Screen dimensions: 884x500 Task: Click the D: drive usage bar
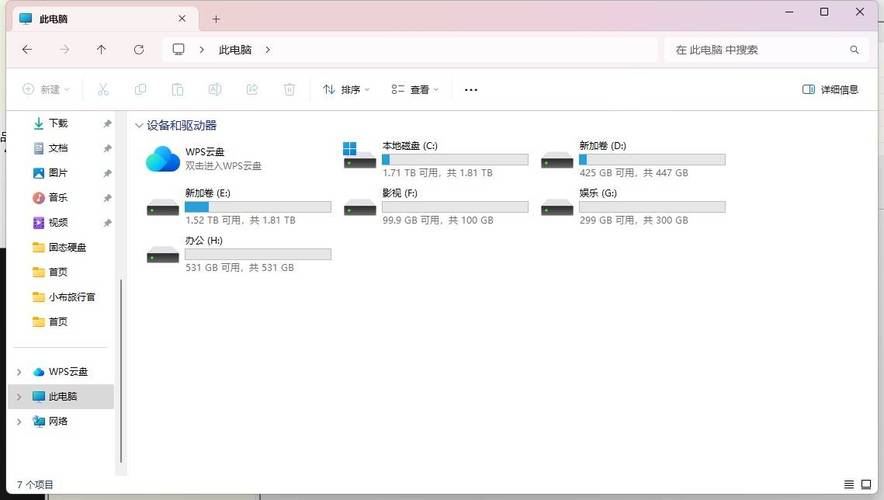pyautogui.click(x=652, y=160)
